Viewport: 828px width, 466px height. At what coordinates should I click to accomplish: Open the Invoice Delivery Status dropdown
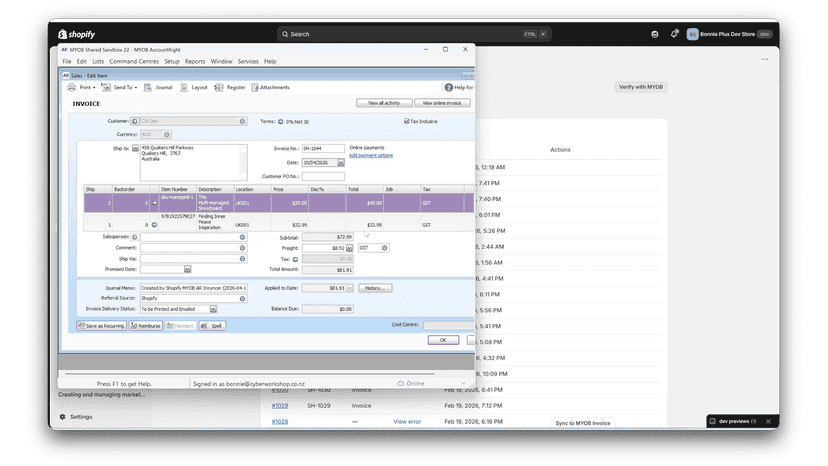tap(213, 309)
